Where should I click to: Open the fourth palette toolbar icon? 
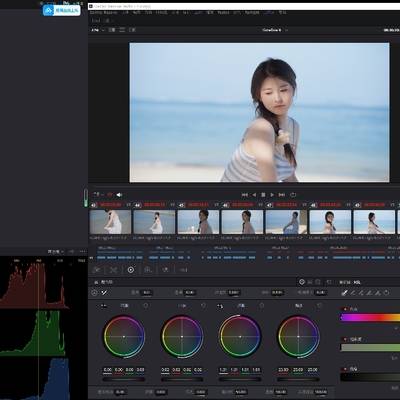tap(148, 270)
